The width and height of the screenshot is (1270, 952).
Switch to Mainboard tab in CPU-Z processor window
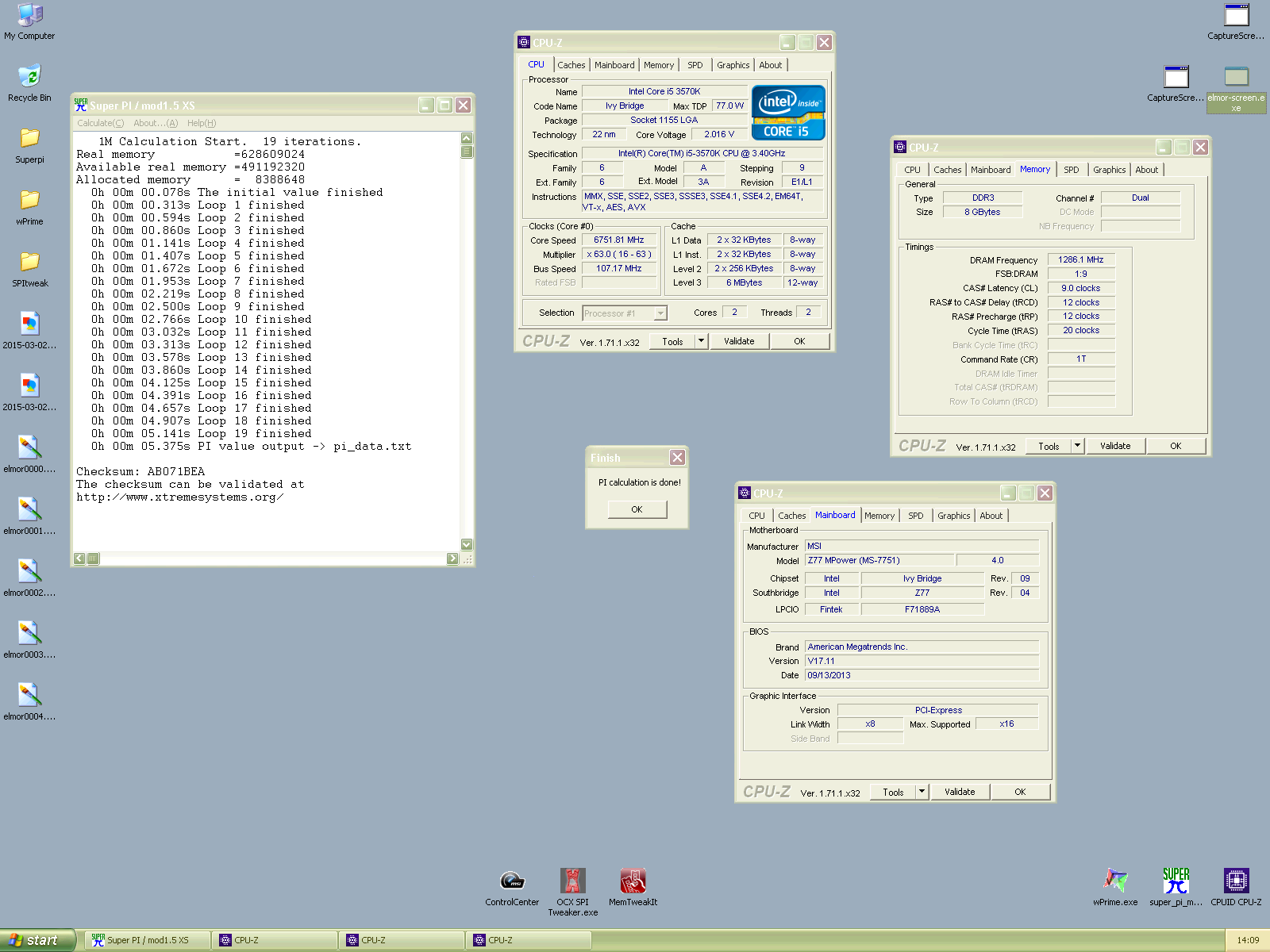tap(614, 65)
